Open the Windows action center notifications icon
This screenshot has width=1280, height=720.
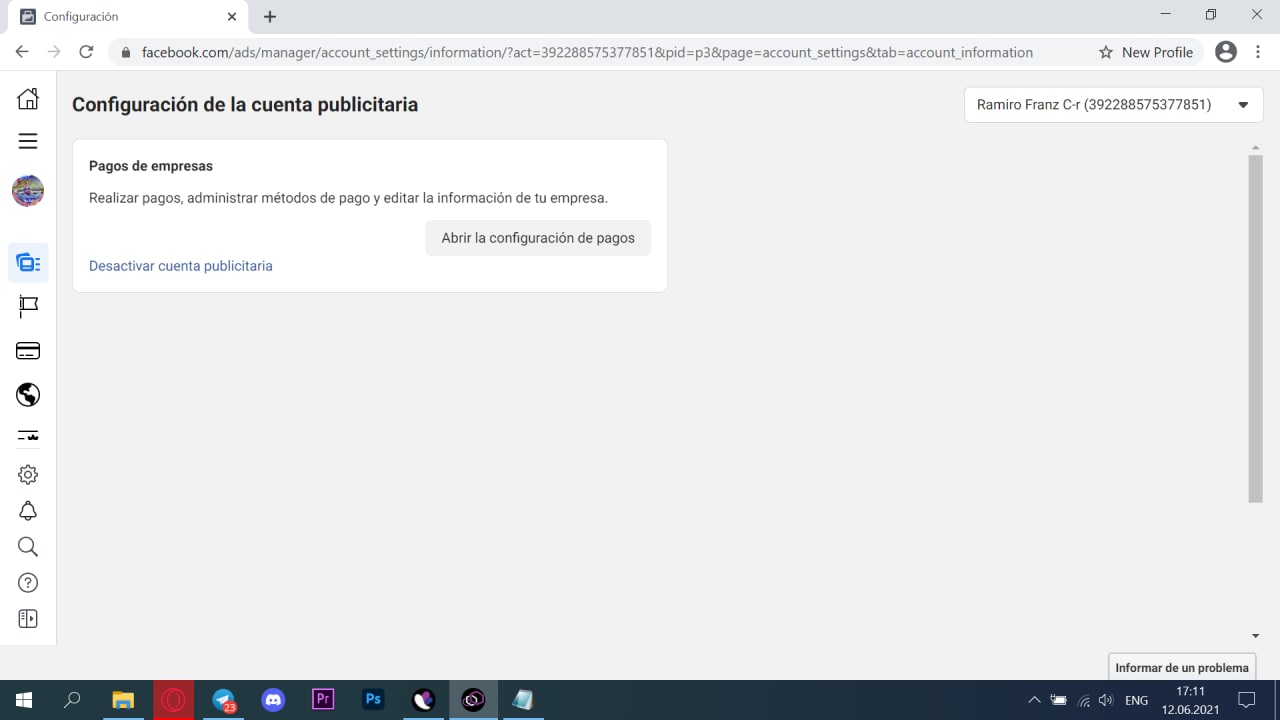pos(1247,700)
